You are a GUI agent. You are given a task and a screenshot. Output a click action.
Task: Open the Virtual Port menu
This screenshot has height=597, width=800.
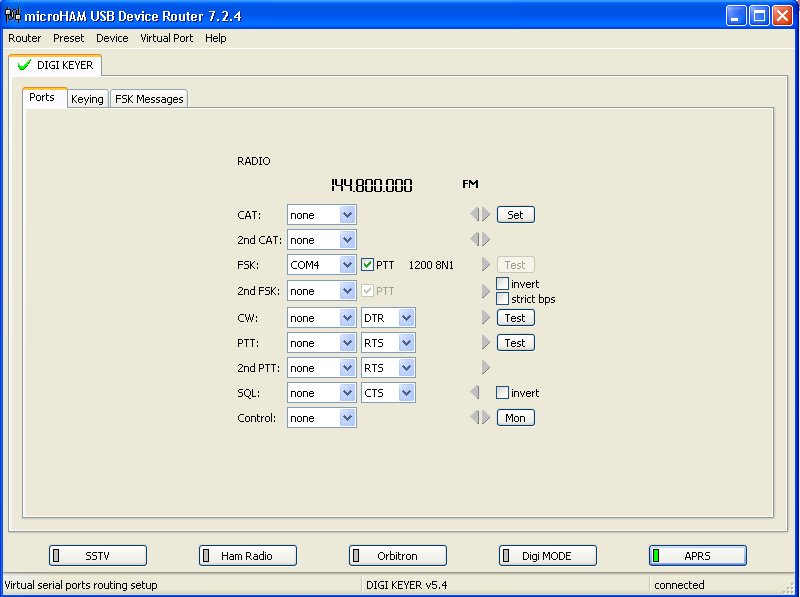(x=167, y=38)
